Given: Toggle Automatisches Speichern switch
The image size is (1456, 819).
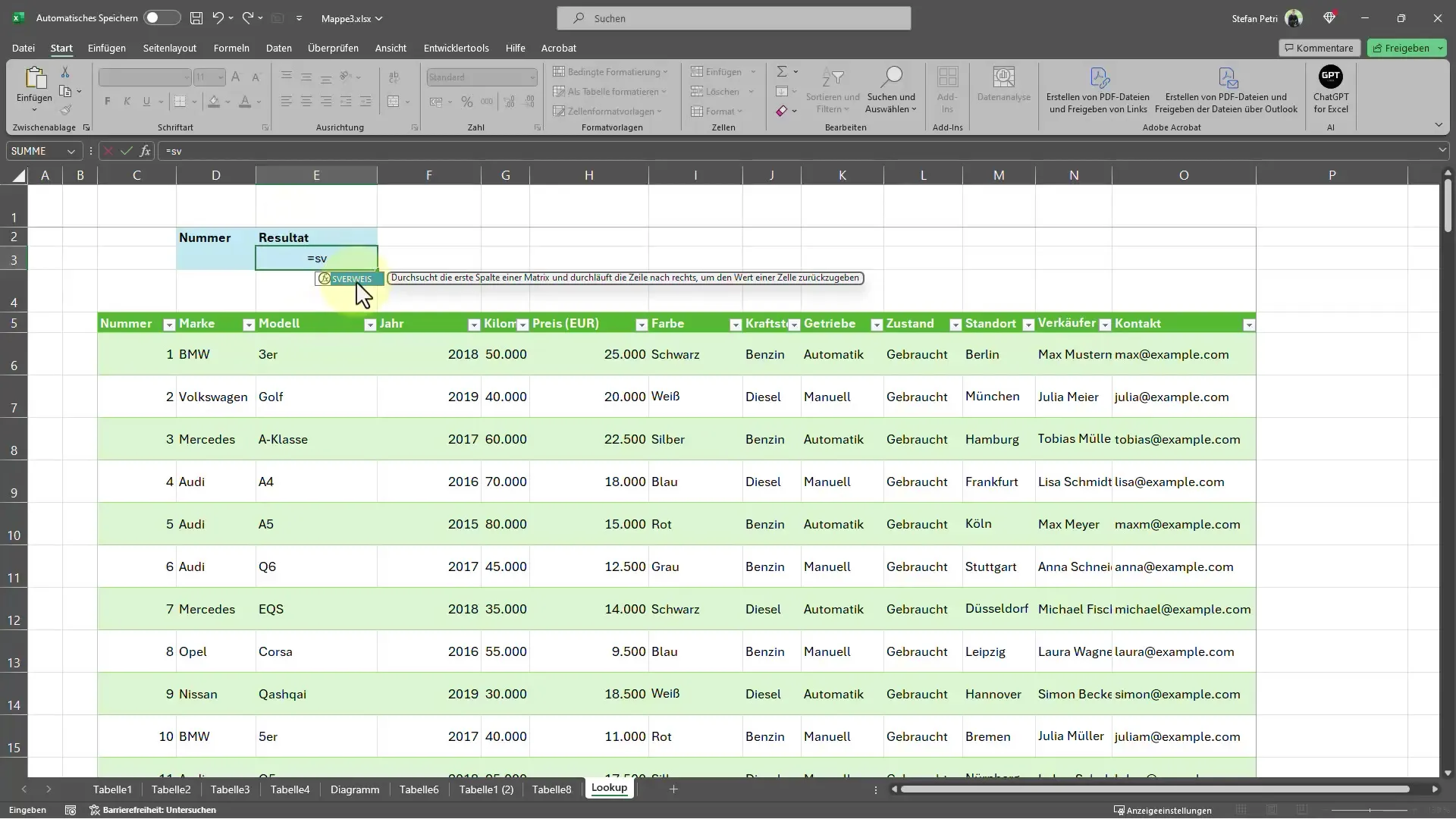Looking at the screenshot, I should pos(159,18).
